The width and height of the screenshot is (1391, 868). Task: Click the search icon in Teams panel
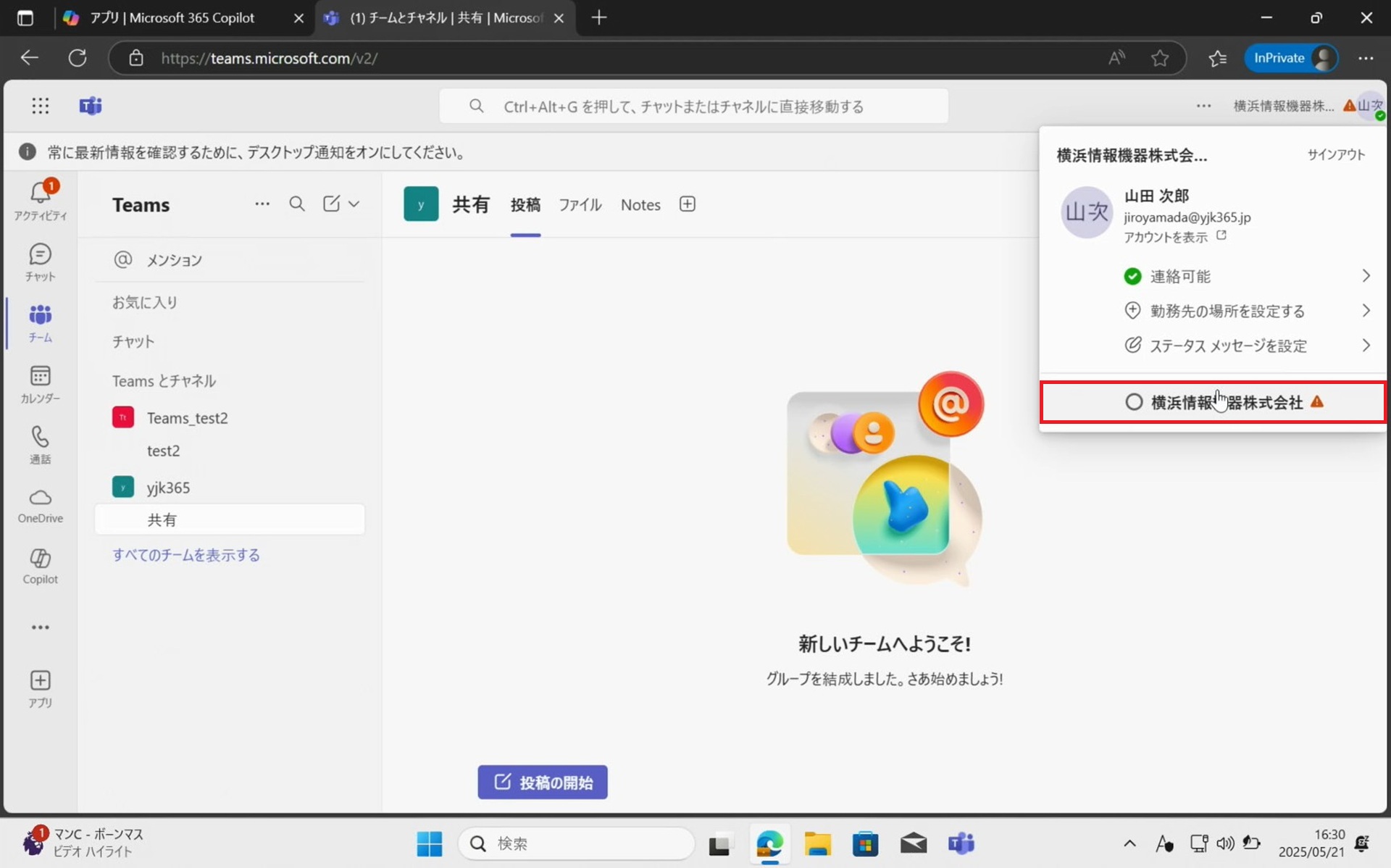(x=297, y=204)
